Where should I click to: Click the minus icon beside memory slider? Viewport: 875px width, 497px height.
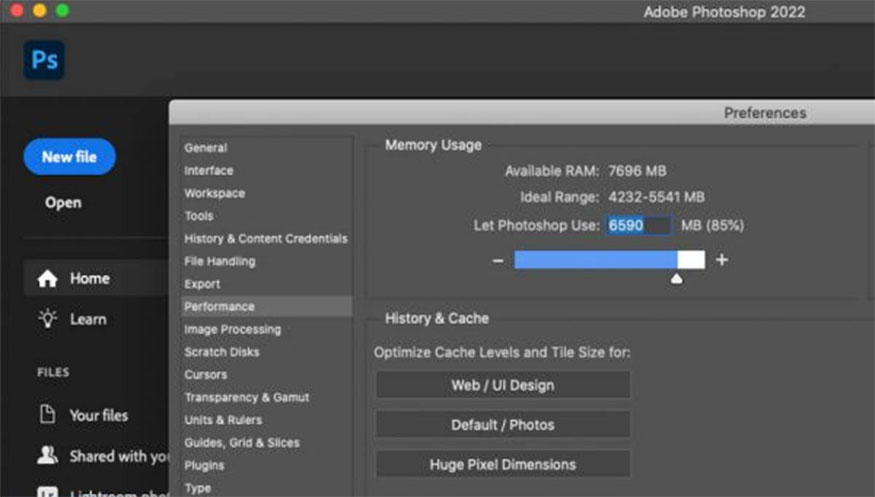[x=498, y=260]
